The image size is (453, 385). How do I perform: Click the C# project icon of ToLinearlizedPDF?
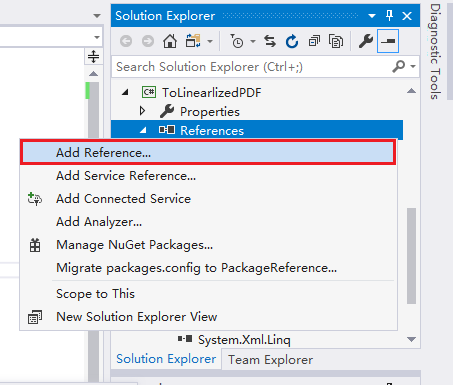coord(149,92)
